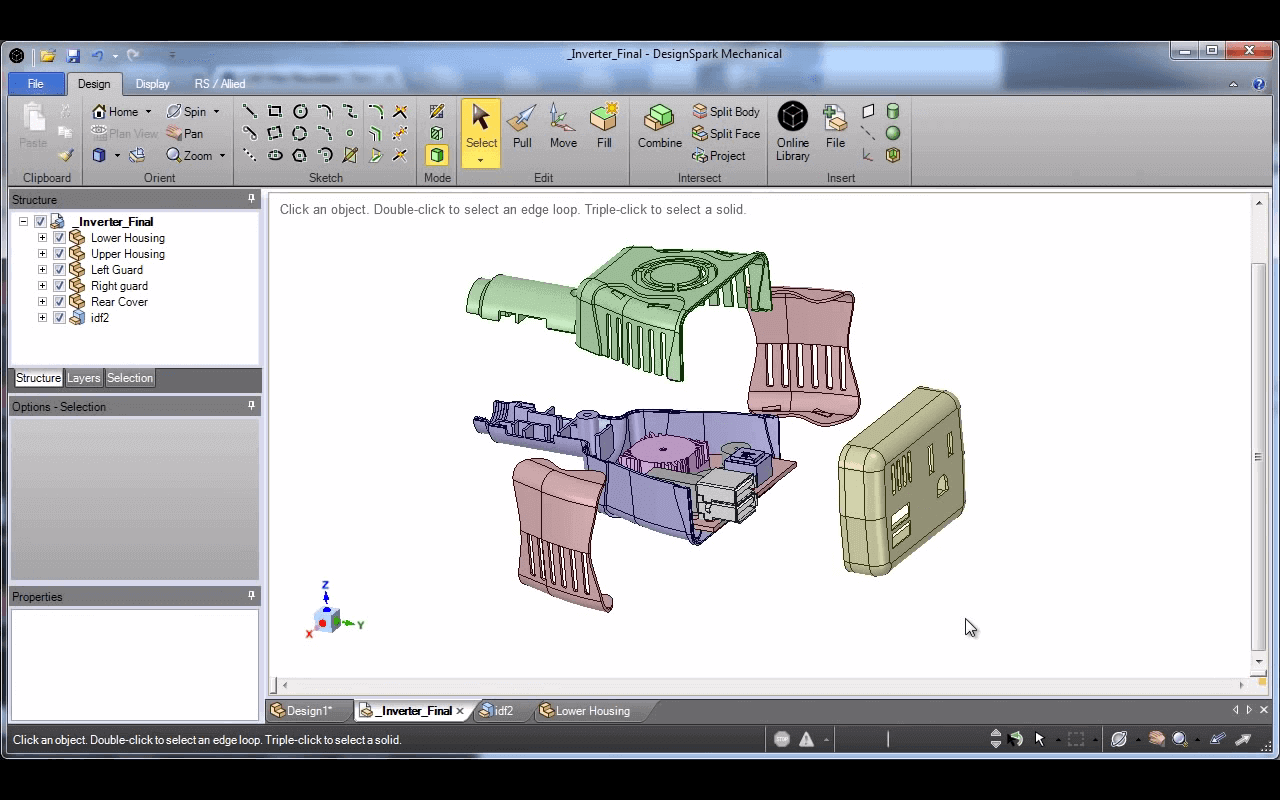
Task: Insert a Cylinder from Insert group
Action: [893, 111]
